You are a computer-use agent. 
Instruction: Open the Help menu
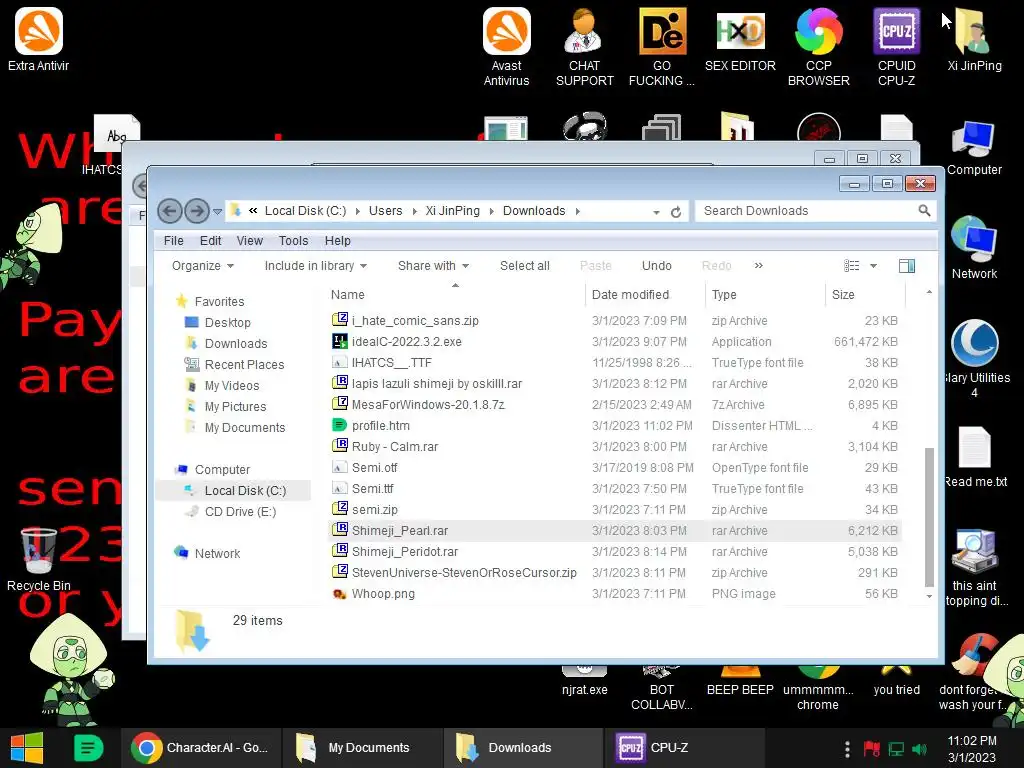(x=338, y=241)
